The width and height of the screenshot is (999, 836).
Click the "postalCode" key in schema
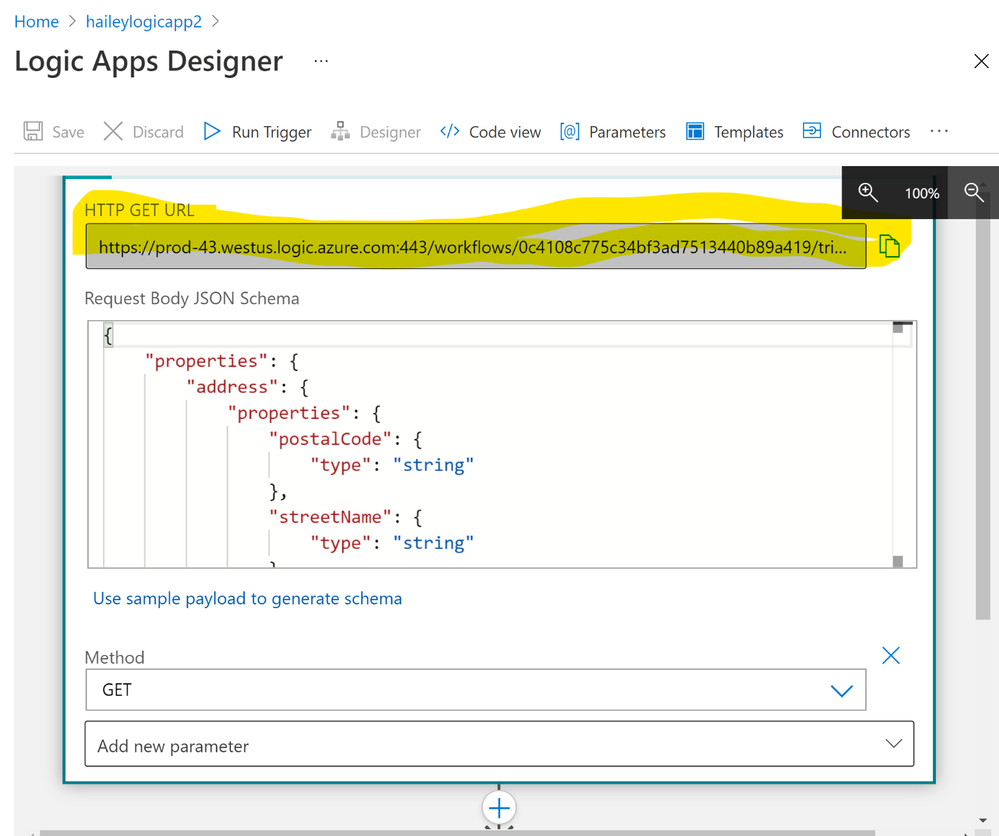pyautogui.click(x=329, y=439)
